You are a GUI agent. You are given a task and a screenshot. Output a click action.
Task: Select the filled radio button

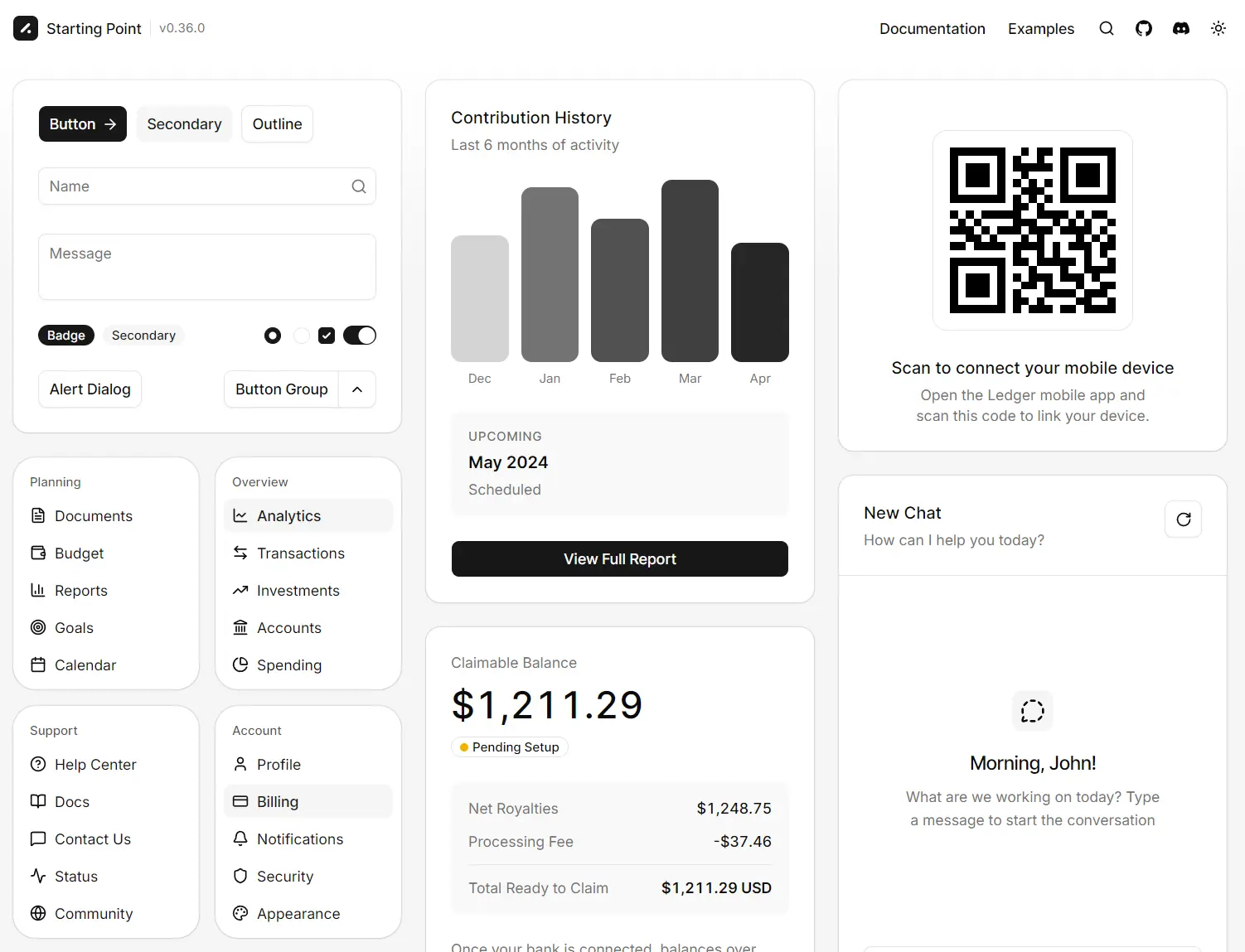point(273,336)
